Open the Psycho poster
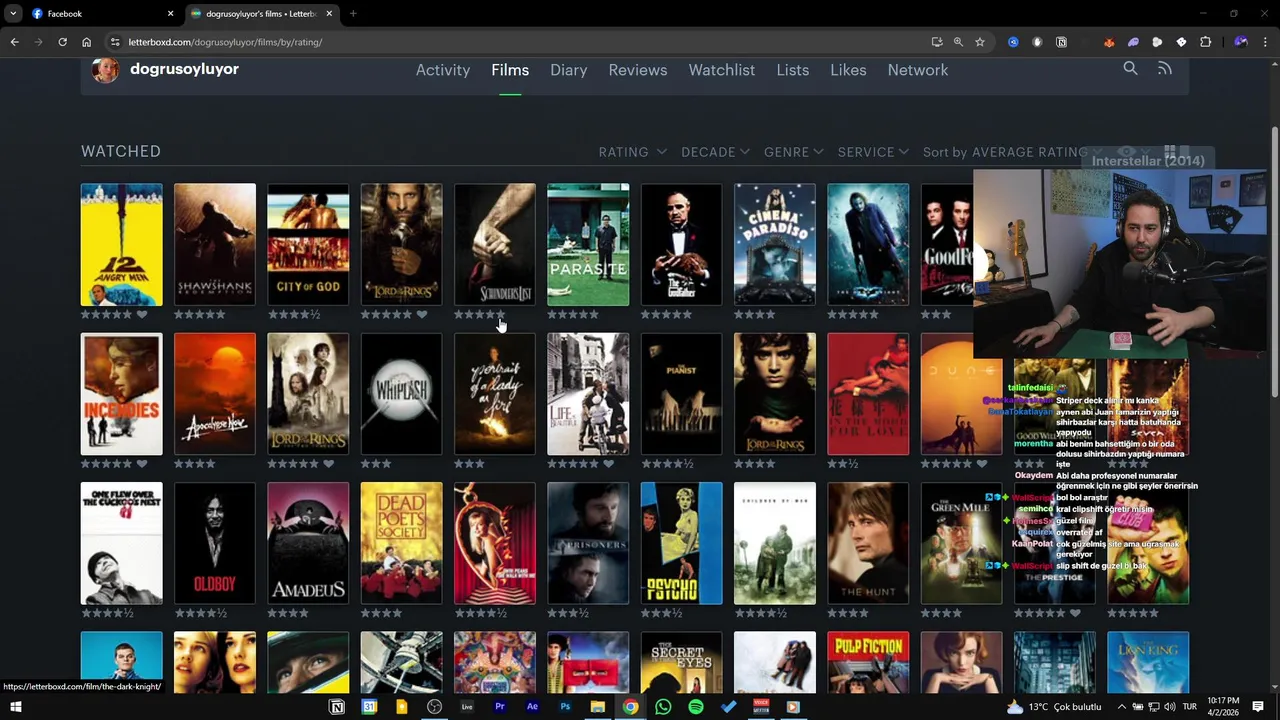The image size is (1280, 720). (x=681, y=544)
